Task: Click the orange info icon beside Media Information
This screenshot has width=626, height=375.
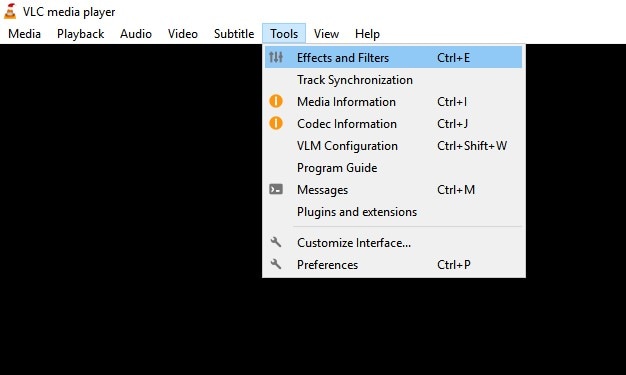Action: [276, 101]
